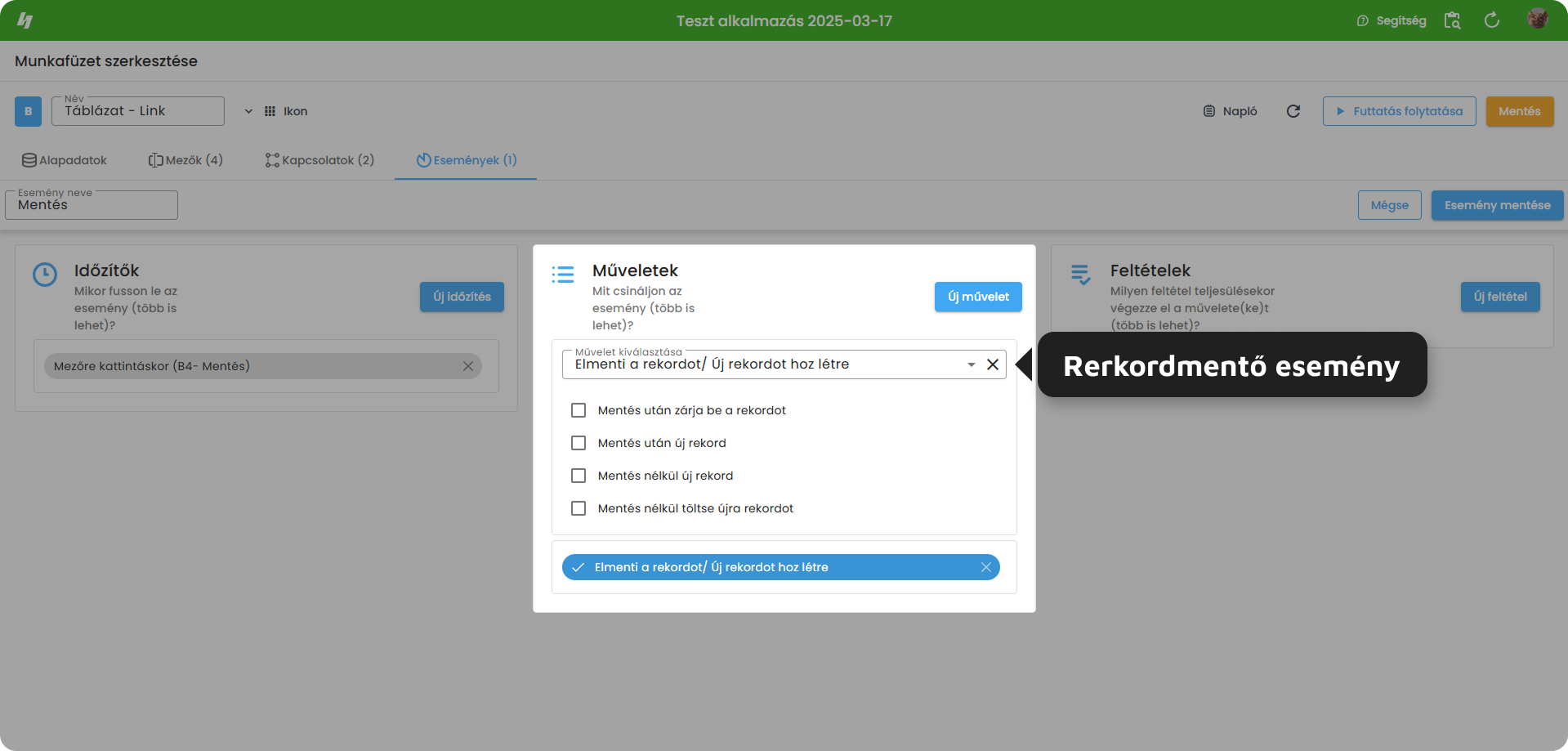The width and height of the screenshot is (1568, 751).
Task: Click the app logo in top bar
Action: click(25, 20)
